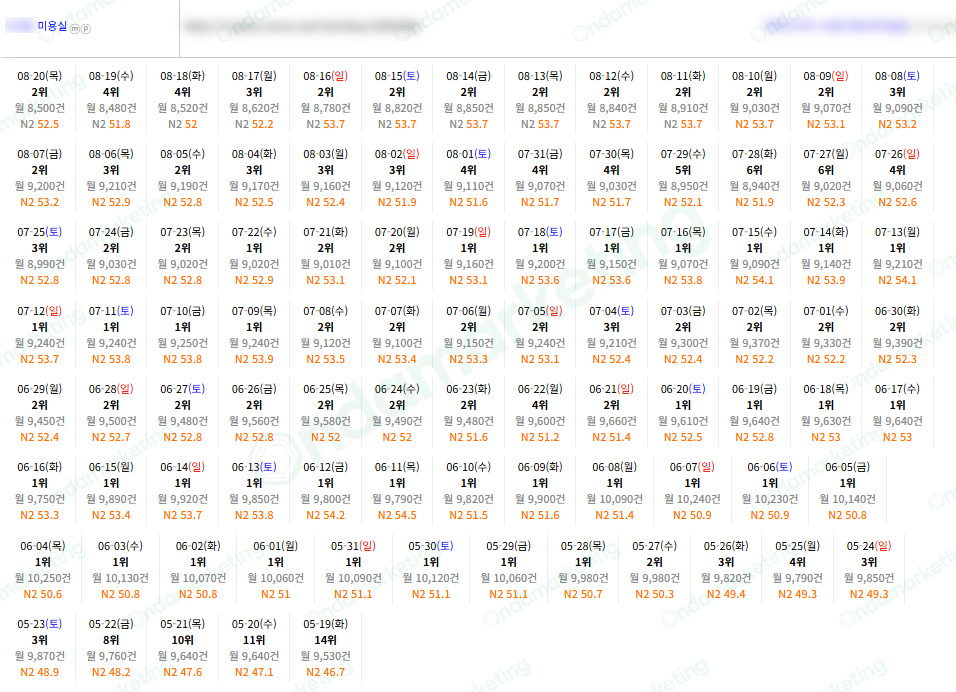
Task: Click the 월 10,240건 value
Action: [x=692, y=499]
